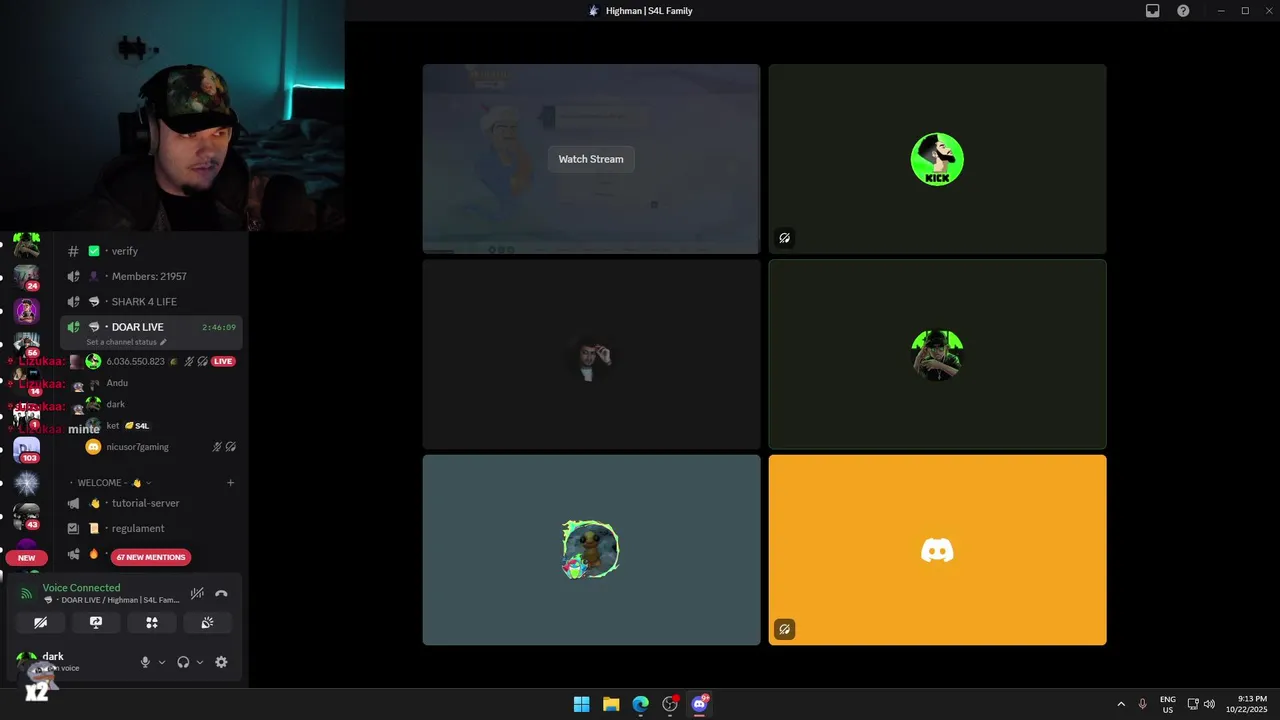
Task: Select the orange Discord logo participant tile
Action: [x=937, y=550]
